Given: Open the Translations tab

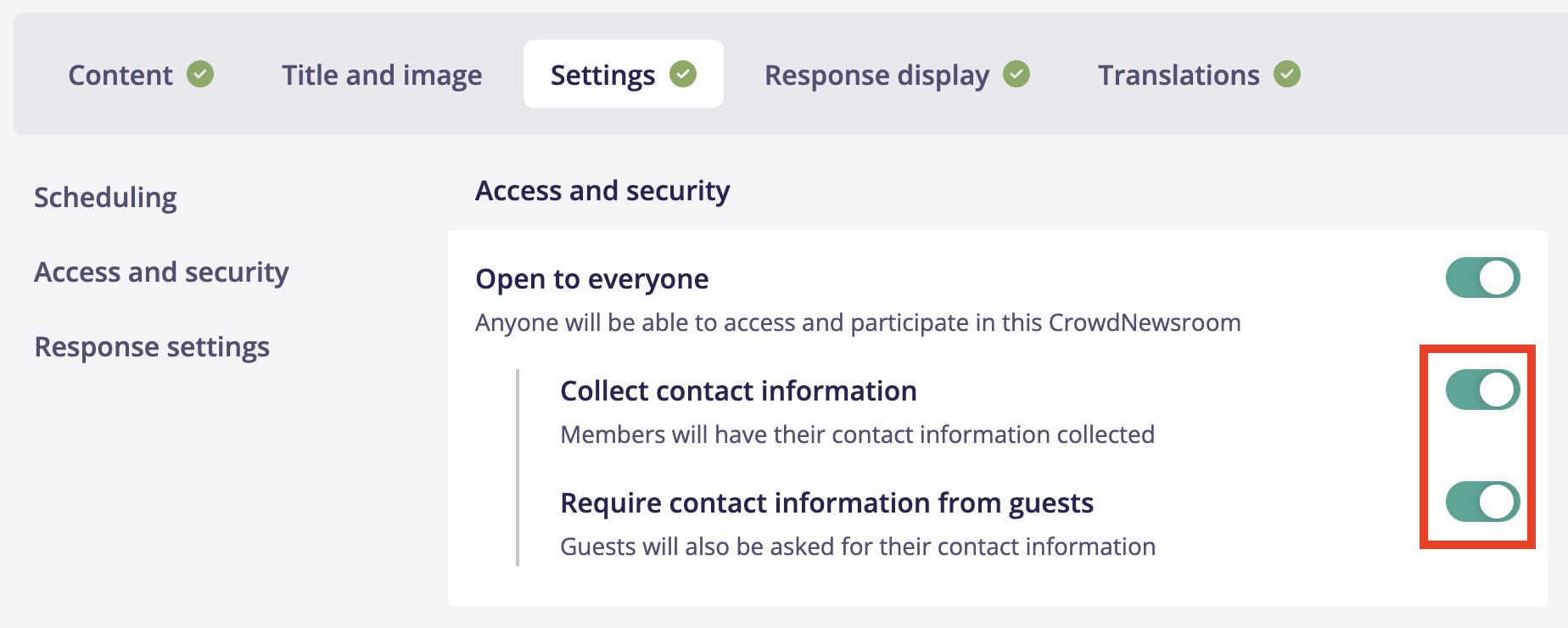Looking at the screenshot, I should (x=1179, y=75).
